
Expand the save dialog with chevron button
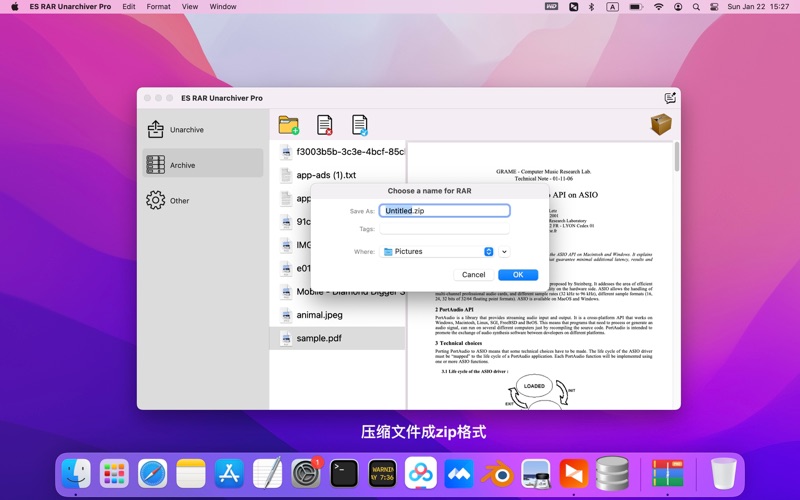504,252
